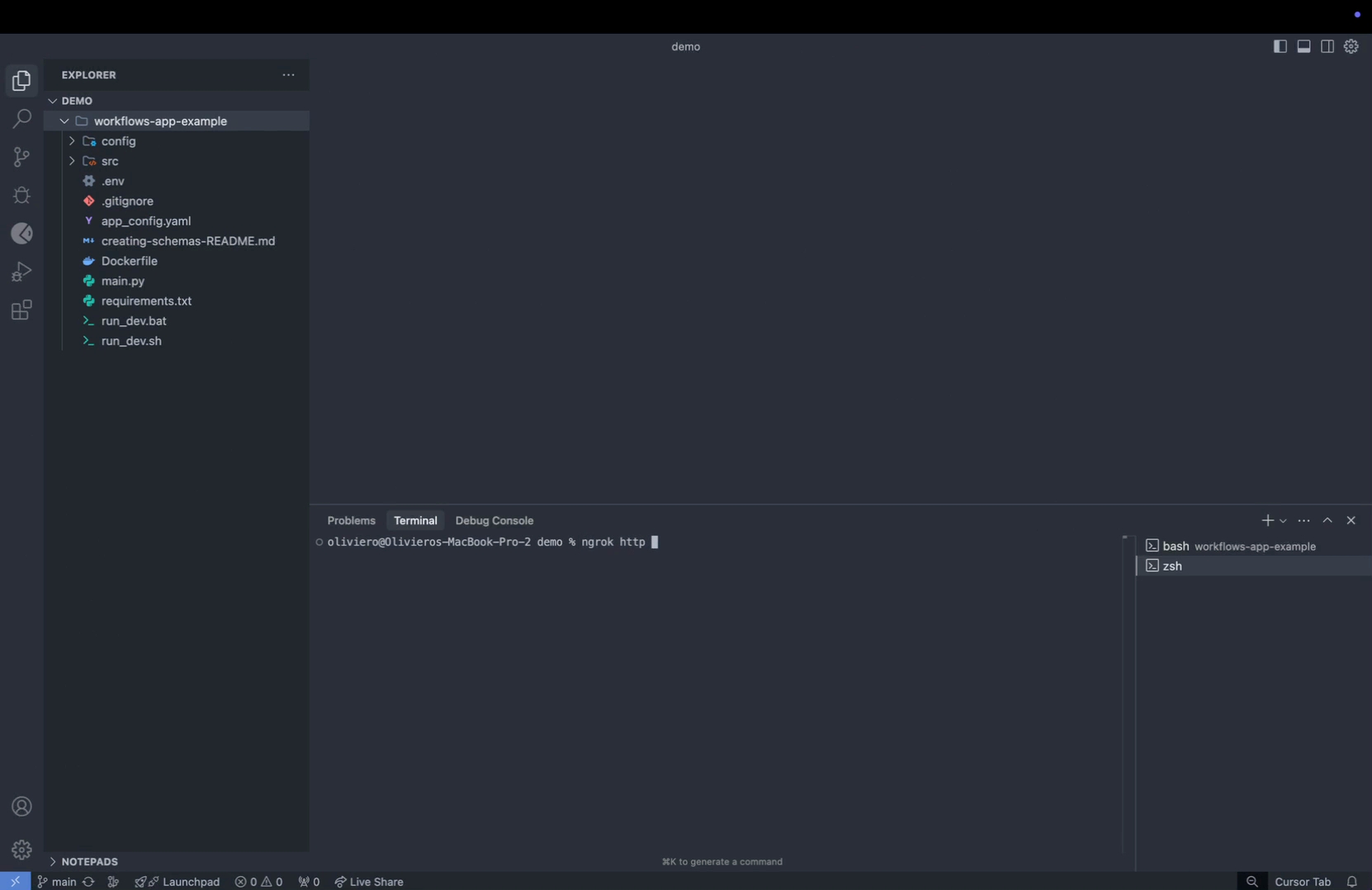Toggle the primary sidebar layout button
The width and height of the screenshot is (1372, 890).
(1280, 47)
